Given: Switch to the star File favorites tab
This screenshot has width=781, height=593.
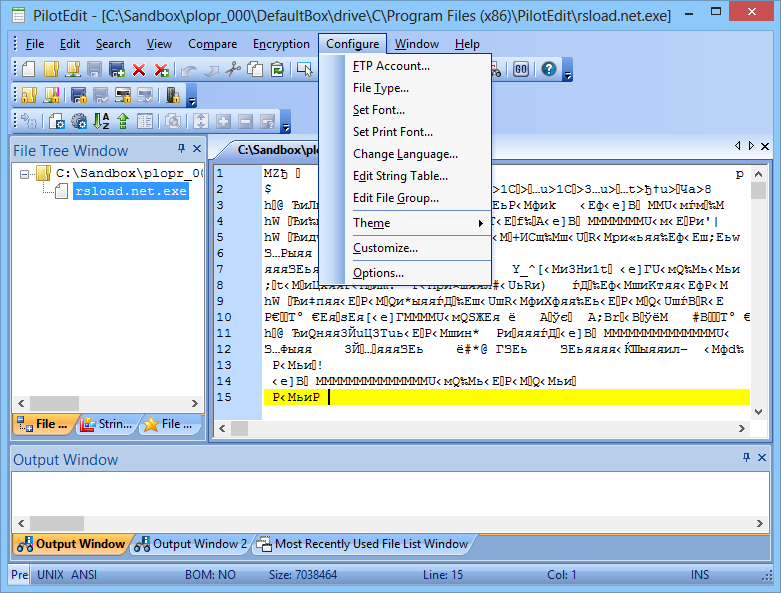Looking at the screenshot, I should pos(168,424).
